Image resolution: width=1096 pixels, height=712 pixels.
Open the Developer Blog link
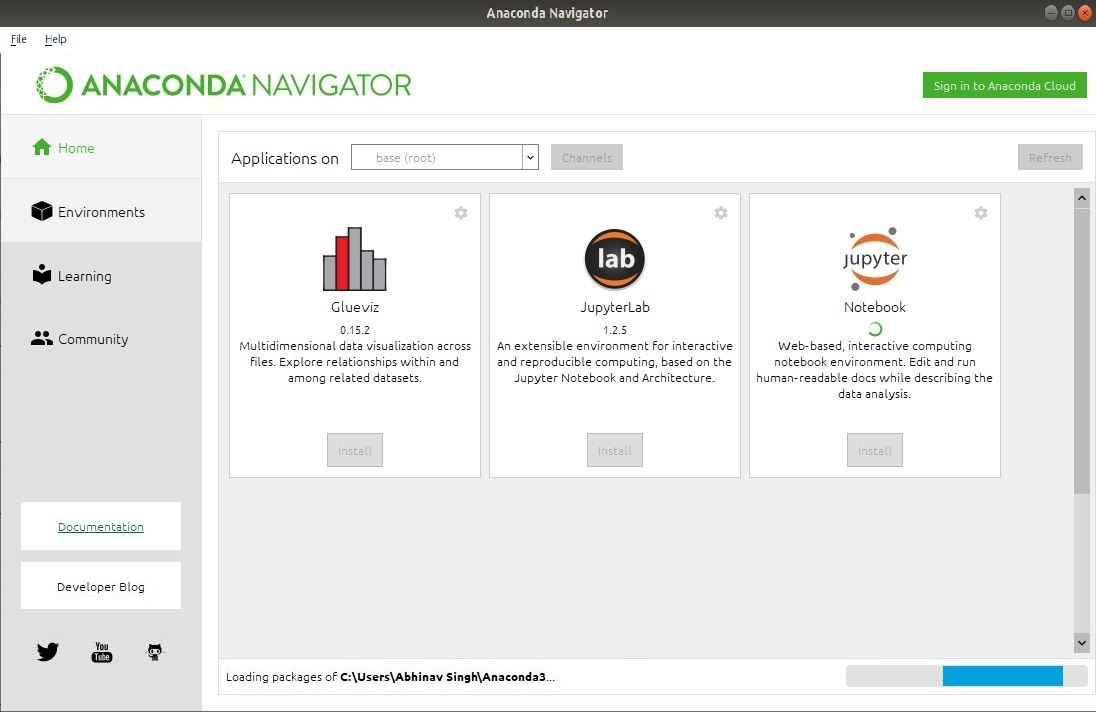click(x=101, y=586)
